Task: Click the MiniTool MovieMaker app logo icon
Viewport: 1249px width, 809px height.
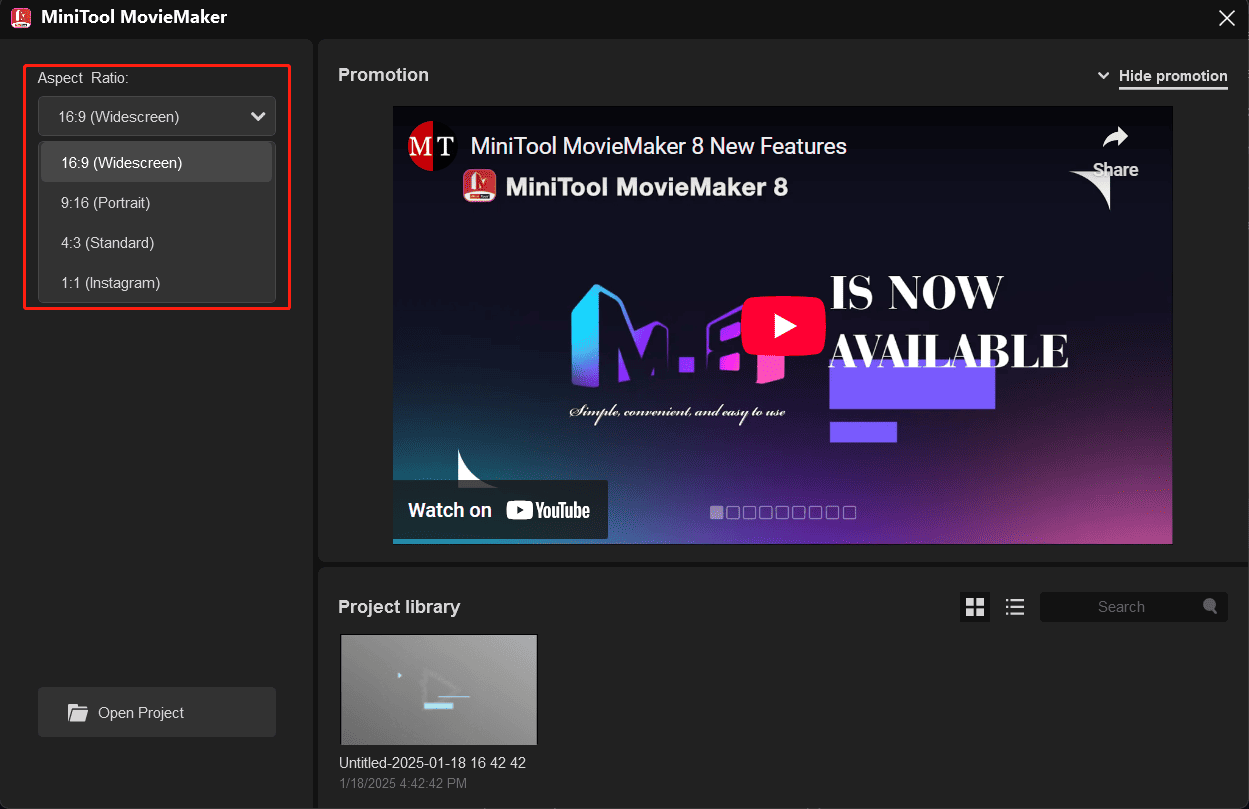Action: click(20, 17)
